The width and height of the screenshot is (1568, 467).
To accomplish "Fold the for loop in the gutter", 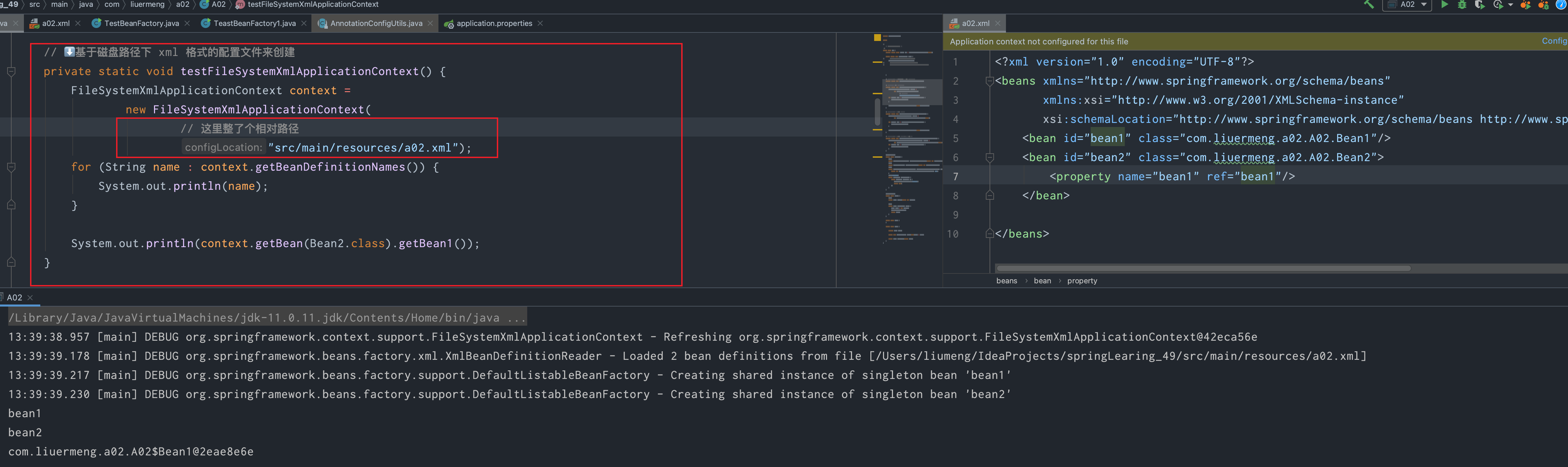I will (x=11, y=167).
